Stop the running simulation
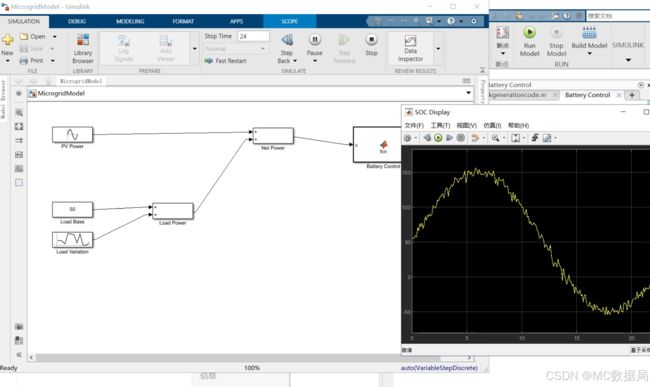 [x=371, y=45]
